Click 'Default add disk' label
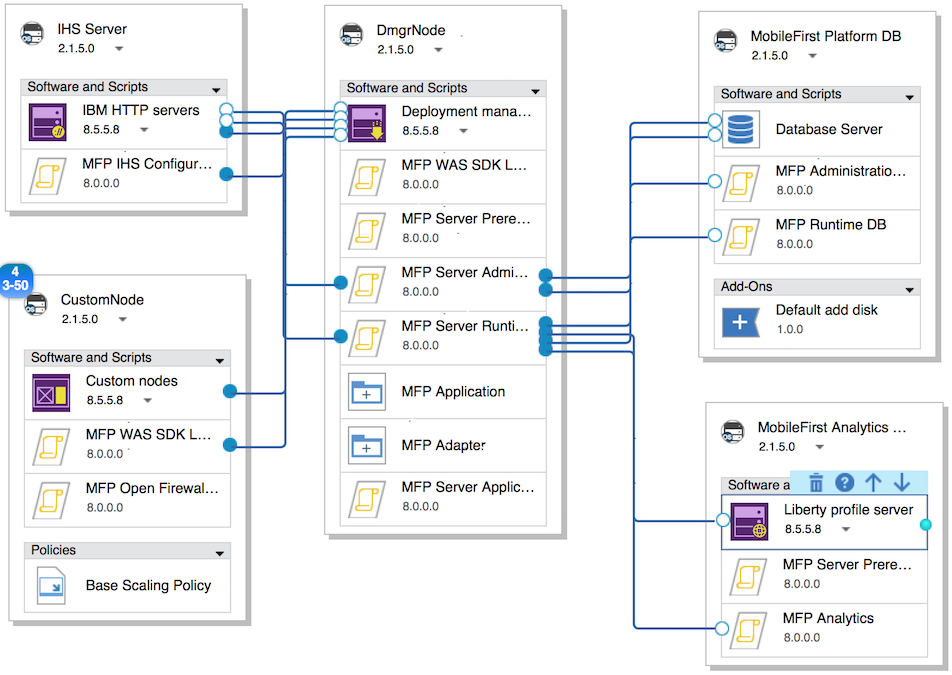The image size is (952, 675). coord(826,310)
